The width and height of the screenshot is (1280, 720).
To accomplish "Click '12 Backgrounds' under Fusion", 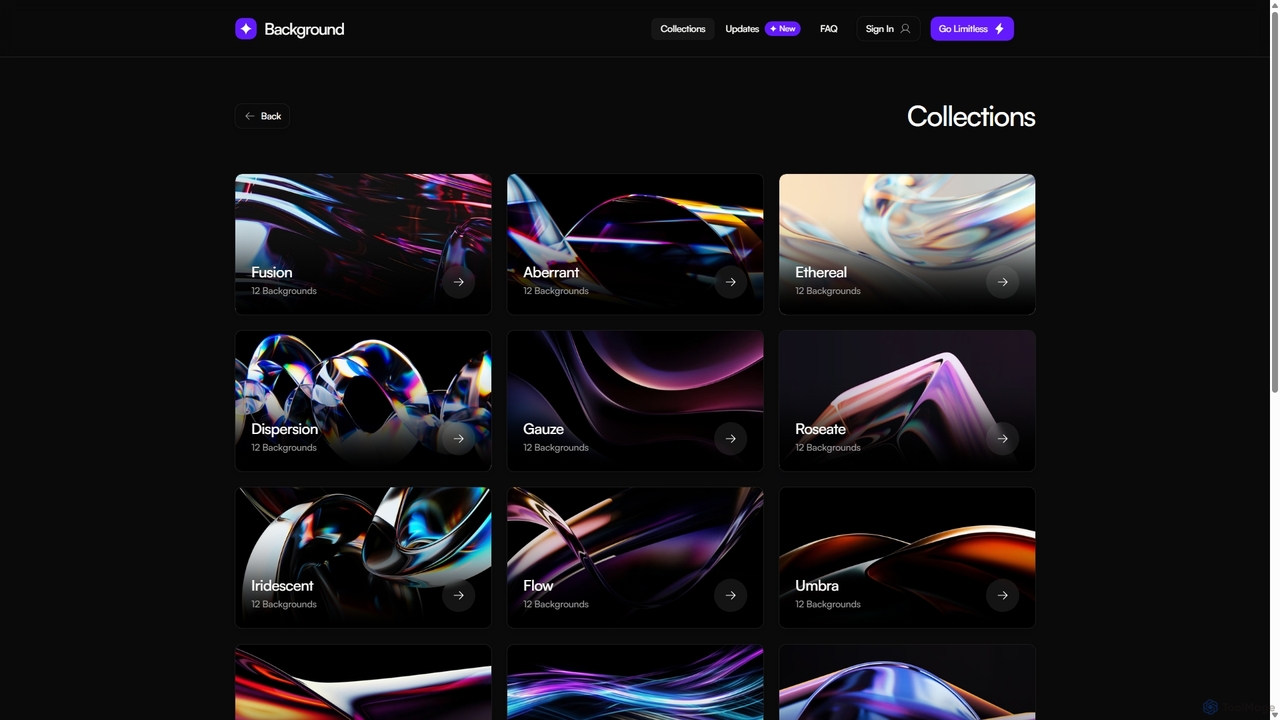I will tap(284, 291).
